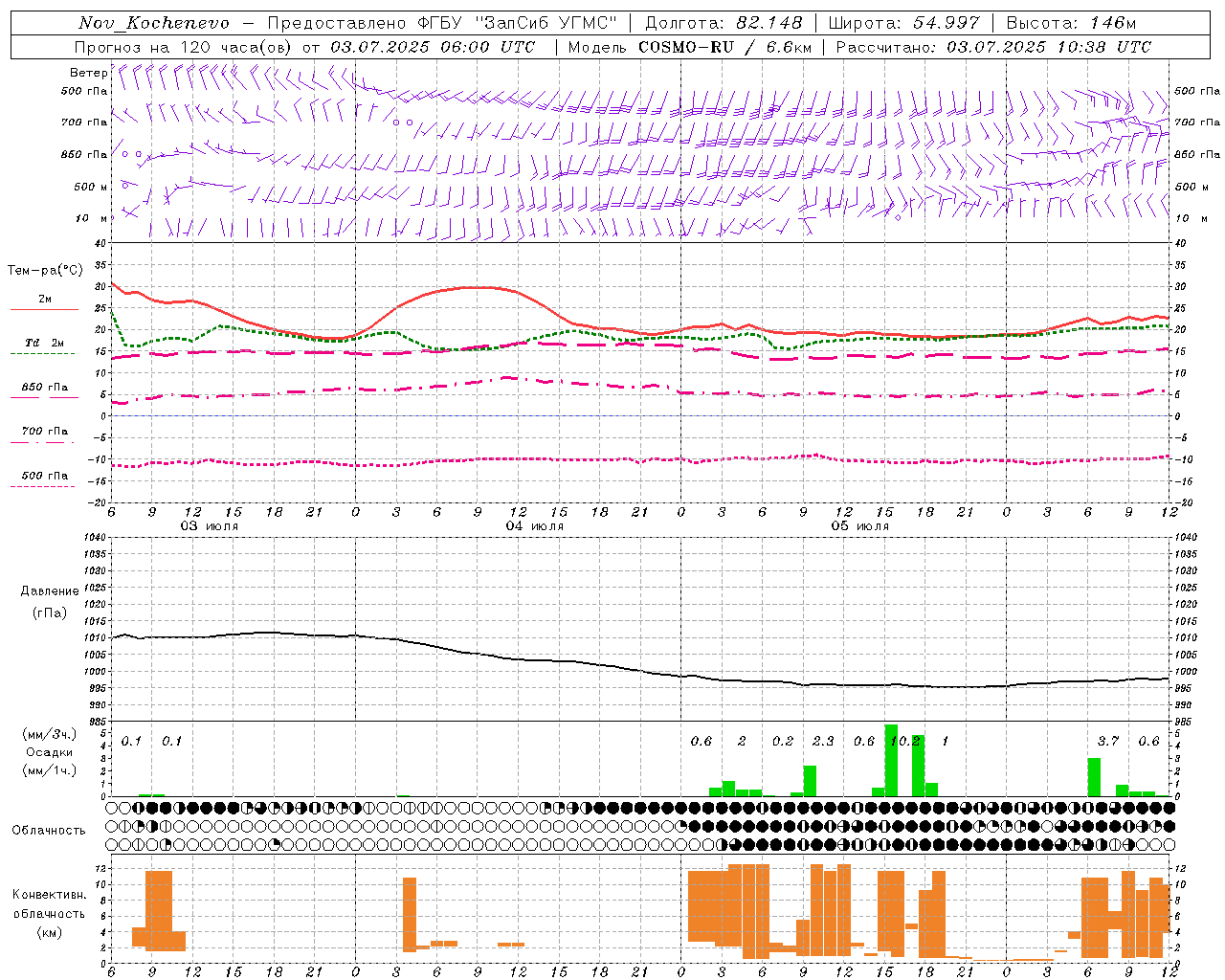This screenshot has height=980, width=1225.
Task: Click the '0.2' precipitation amount
Action: [x=783, y=742]
